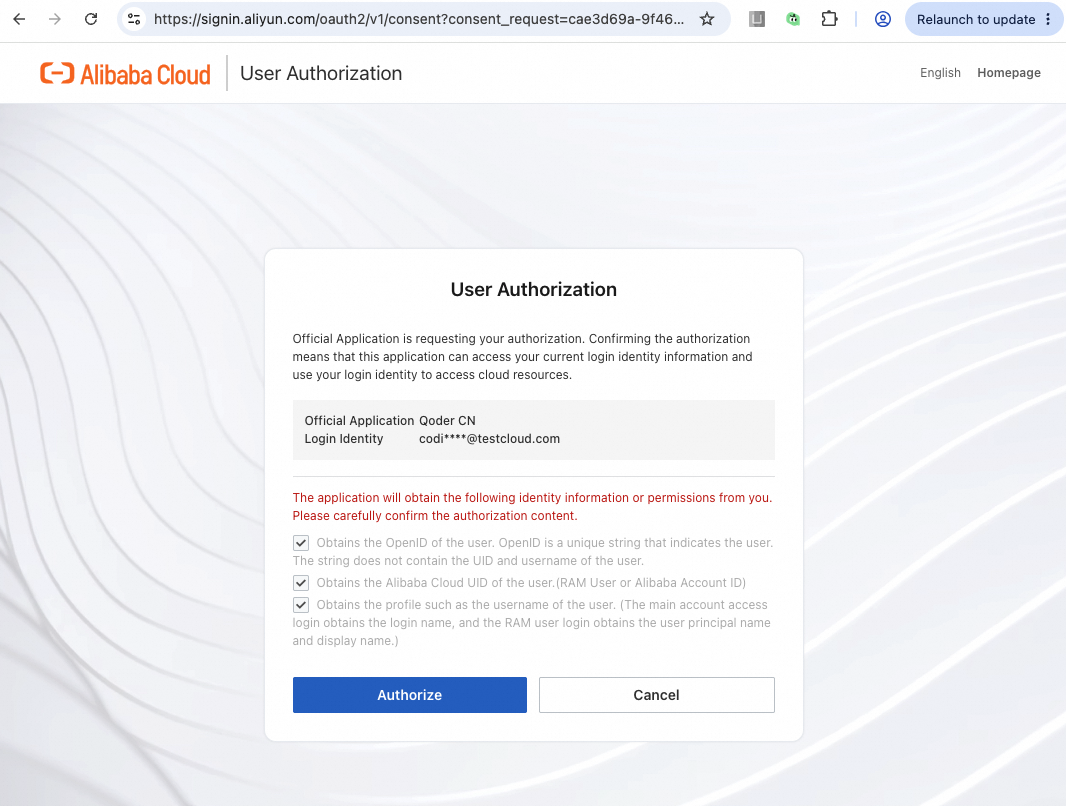
Task: Click the URL address bar field
Action: 419,19
